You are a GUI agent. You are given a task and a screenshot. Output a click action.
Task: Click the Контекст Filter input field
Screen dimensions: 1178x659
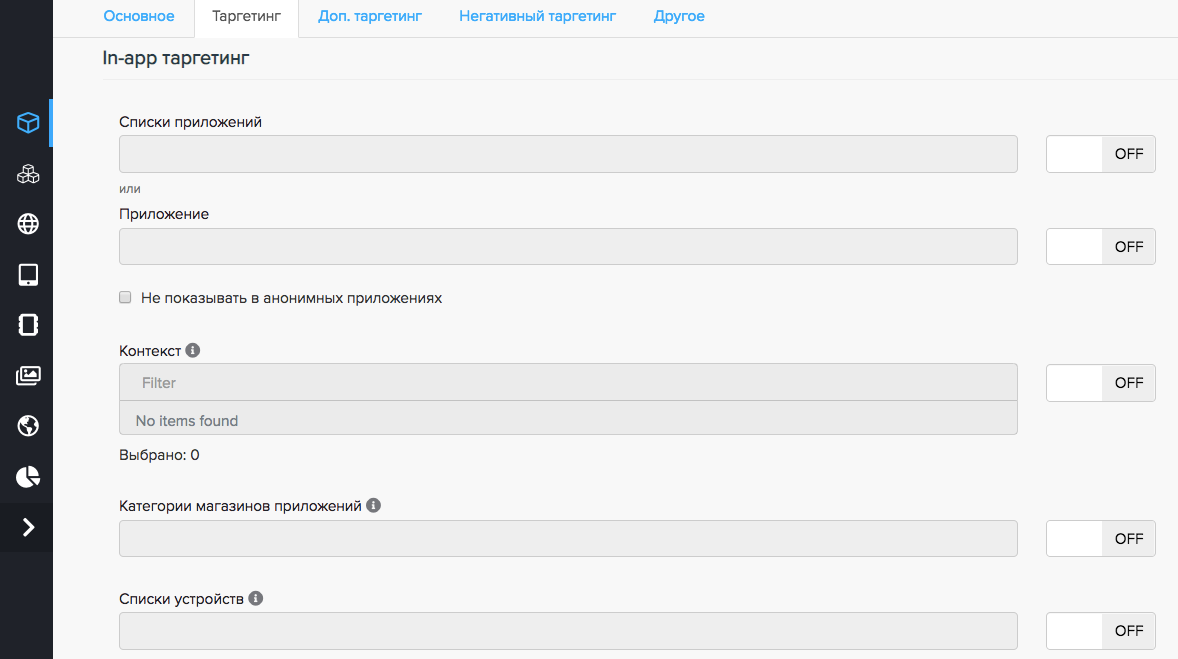[568, 383]
